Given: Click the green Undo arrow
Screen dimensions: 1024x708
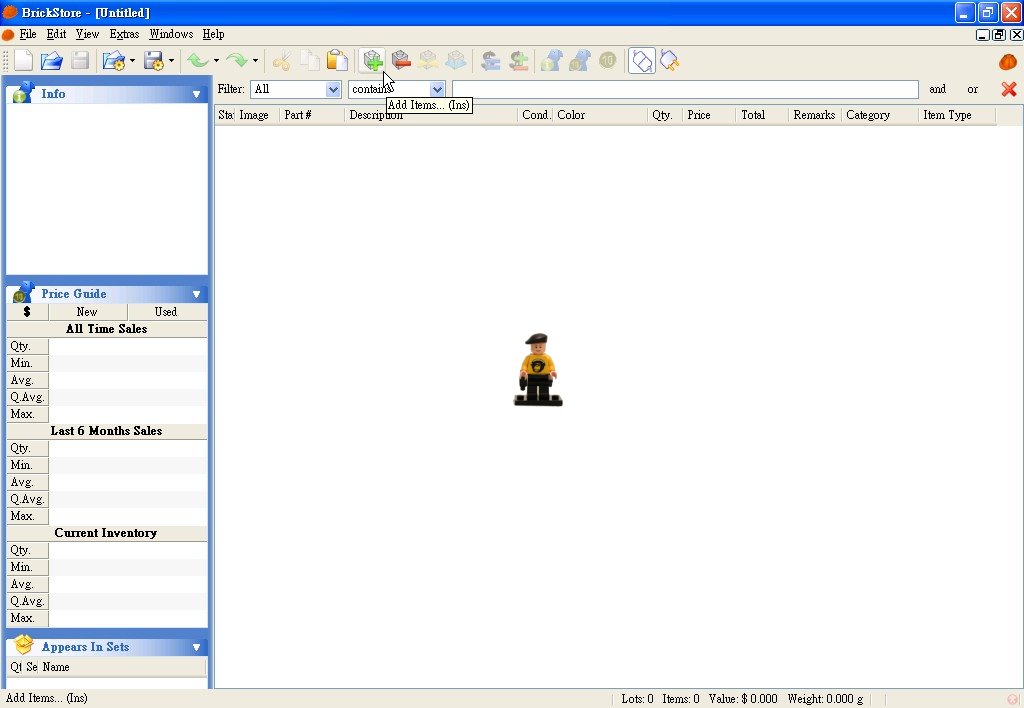Looking at the screenshot, I should 197,61.
